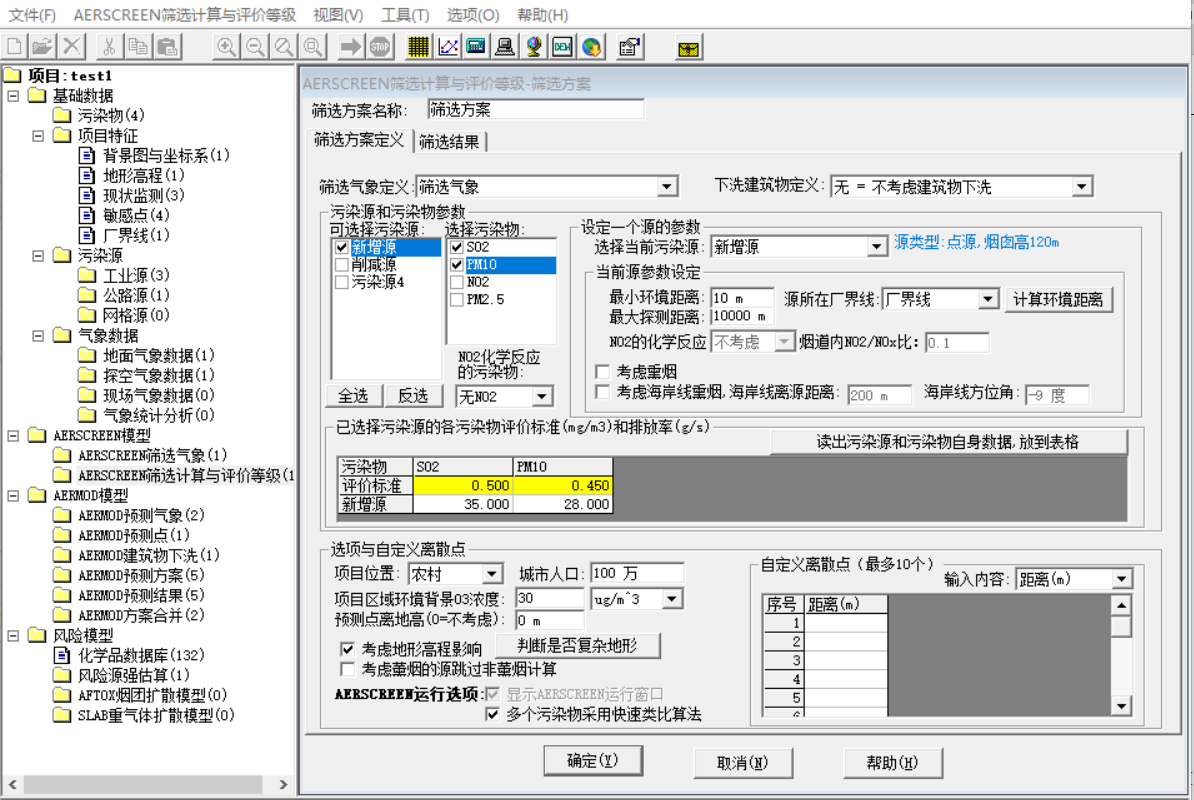Viewport: 1194px width, 800px height.
Task: Click the computer monitor toolbar icon
Action: click(x=504, y=46)
